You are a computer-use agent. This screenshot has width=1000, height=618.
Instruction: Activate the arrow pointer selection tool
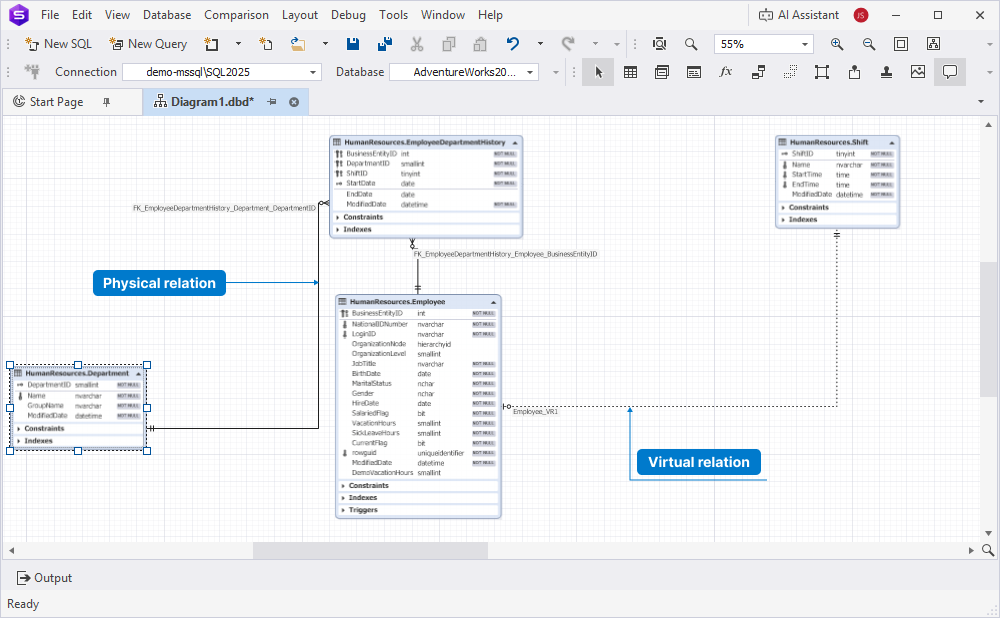coord(598,72)
